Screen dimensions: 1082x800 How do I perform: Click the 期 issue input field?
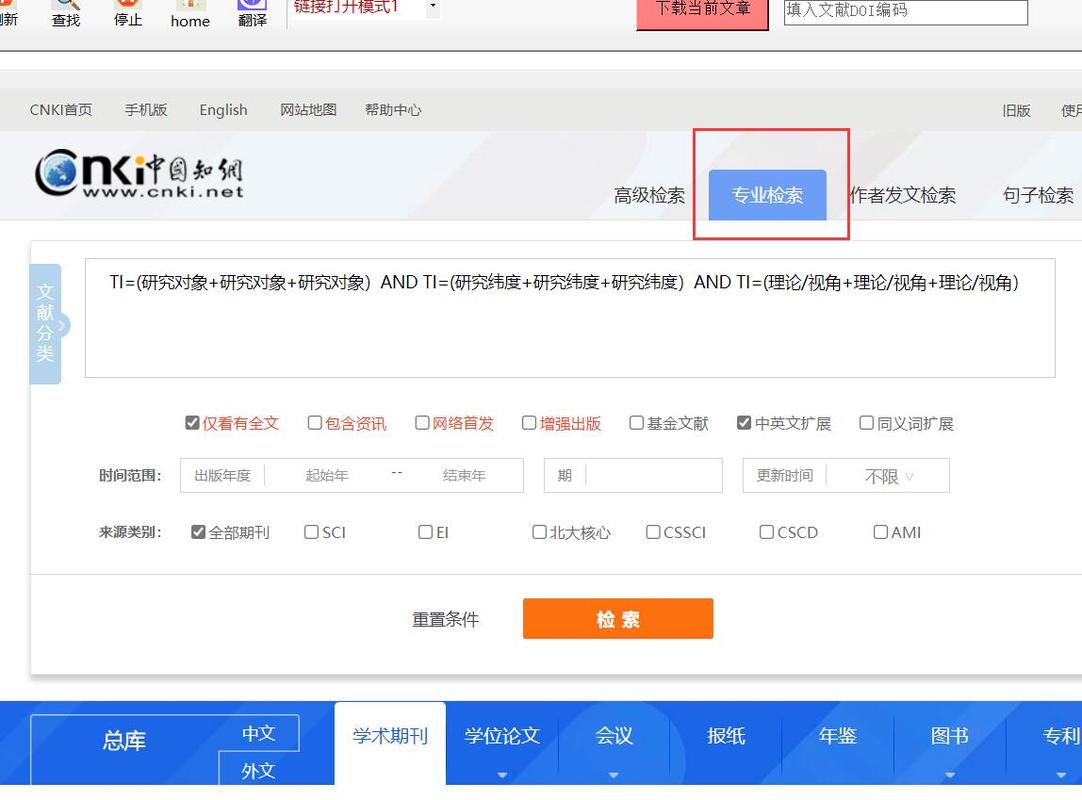point(633,476)
